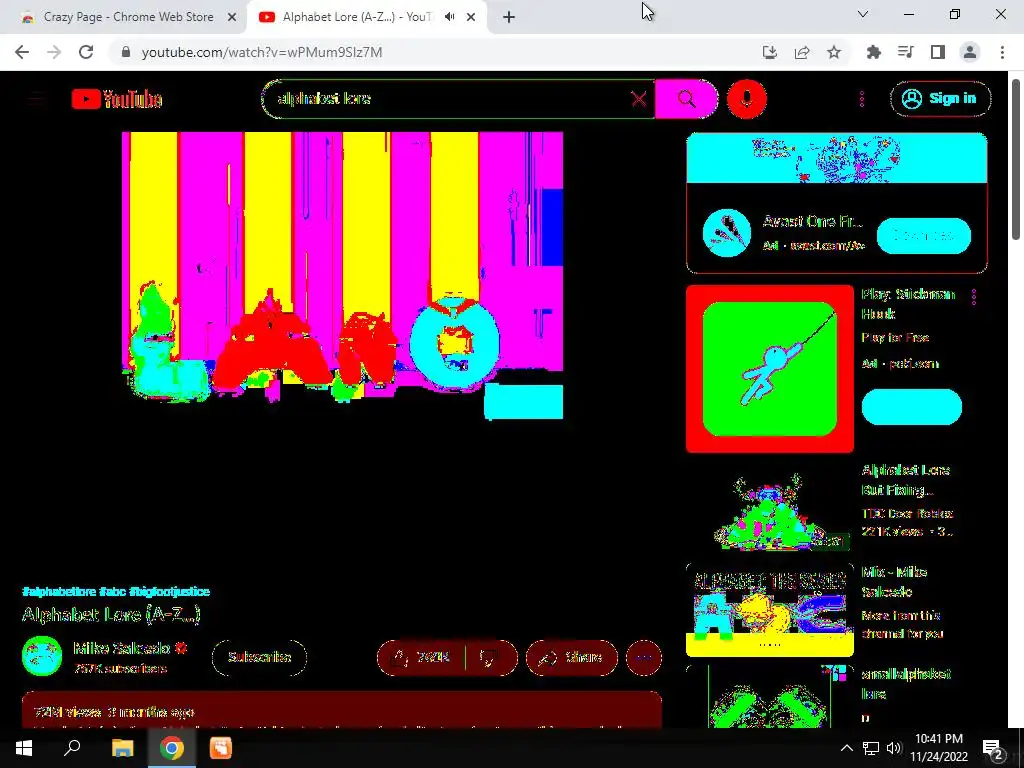Click the site padlock icon
Image resolution: width=1024 pixels, height=768 pixels.
click(126, 52)
